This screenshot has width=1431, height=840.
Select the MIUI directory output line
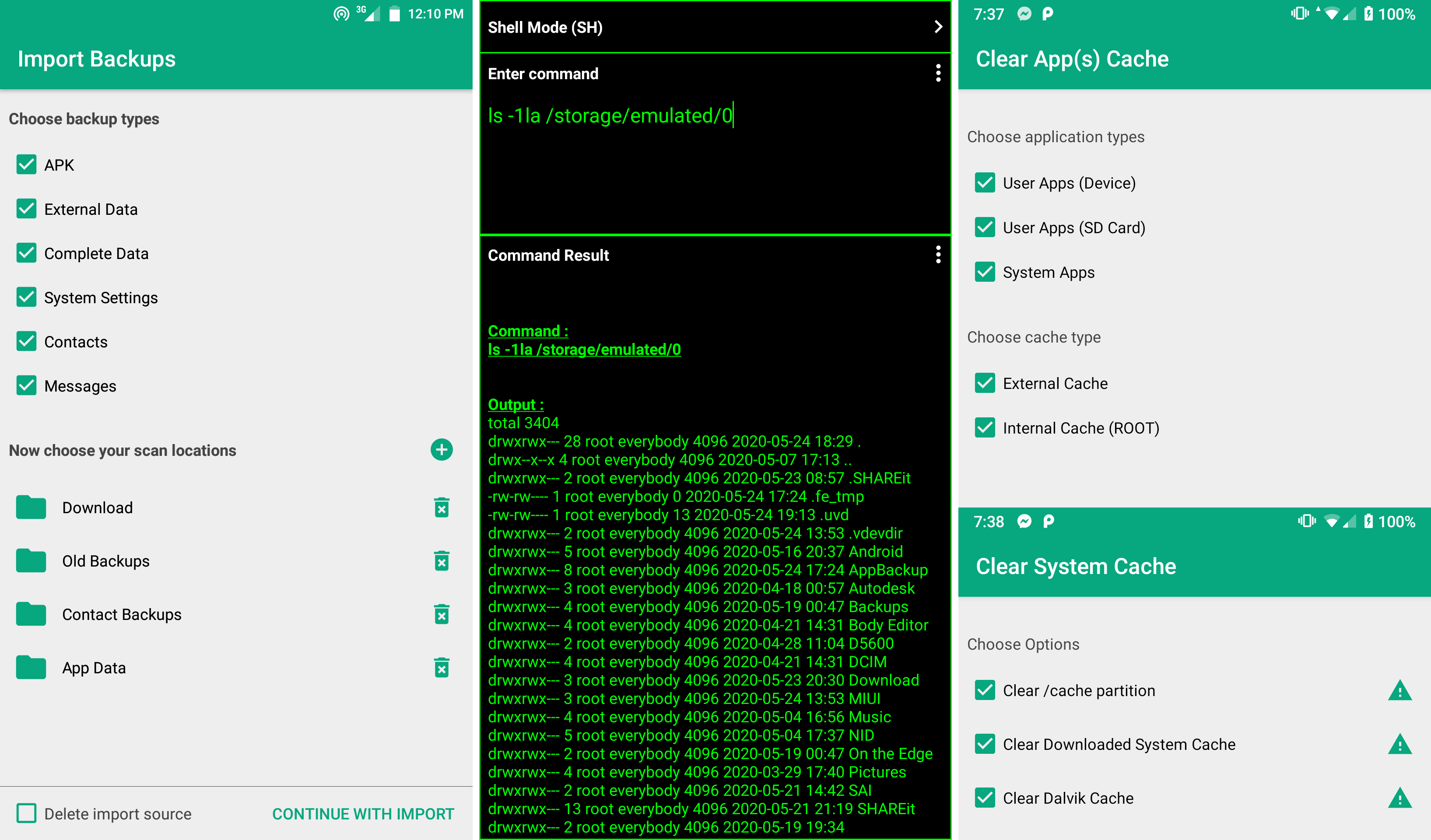coord(684,699)
